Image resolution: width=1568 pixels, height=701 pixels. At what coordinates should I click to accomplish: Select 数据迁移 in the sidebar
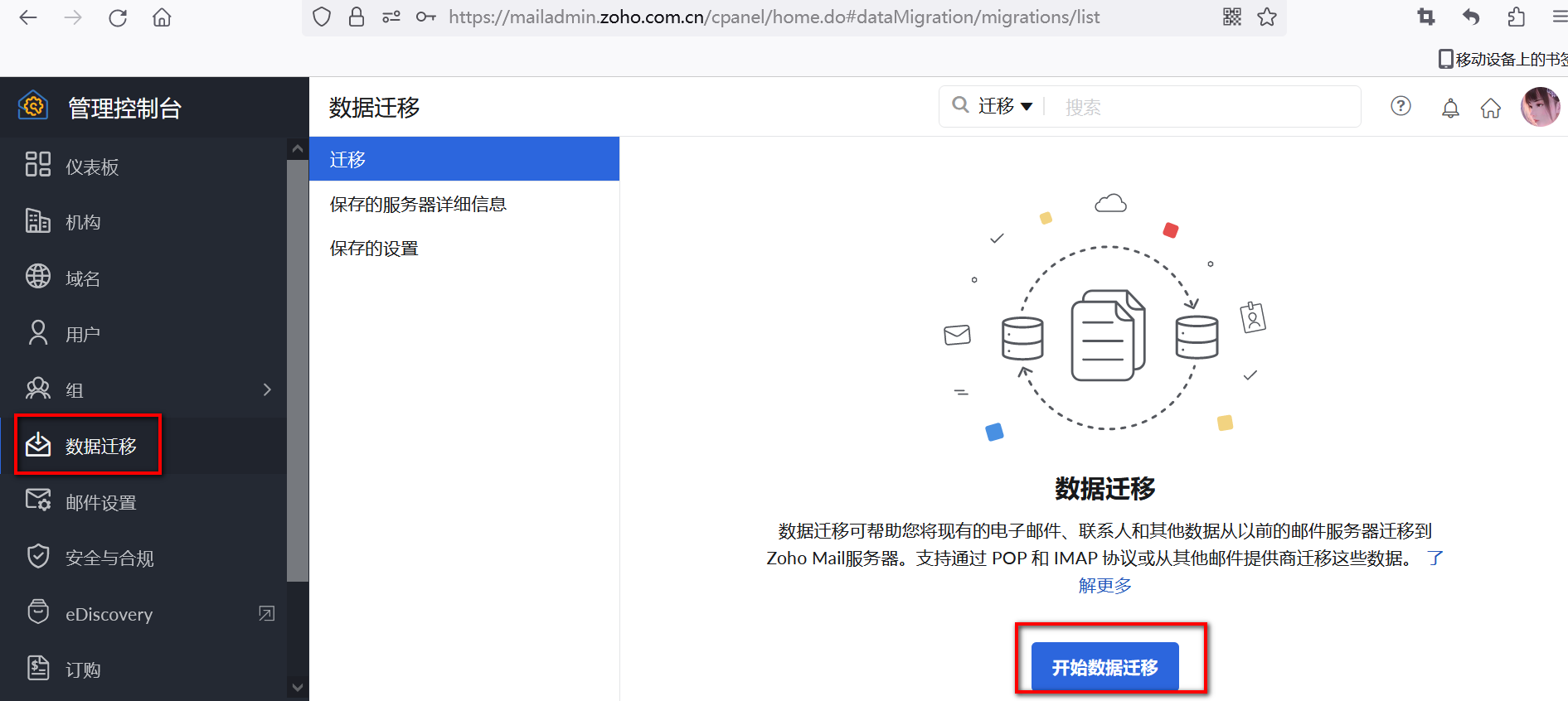coord(143,446)
